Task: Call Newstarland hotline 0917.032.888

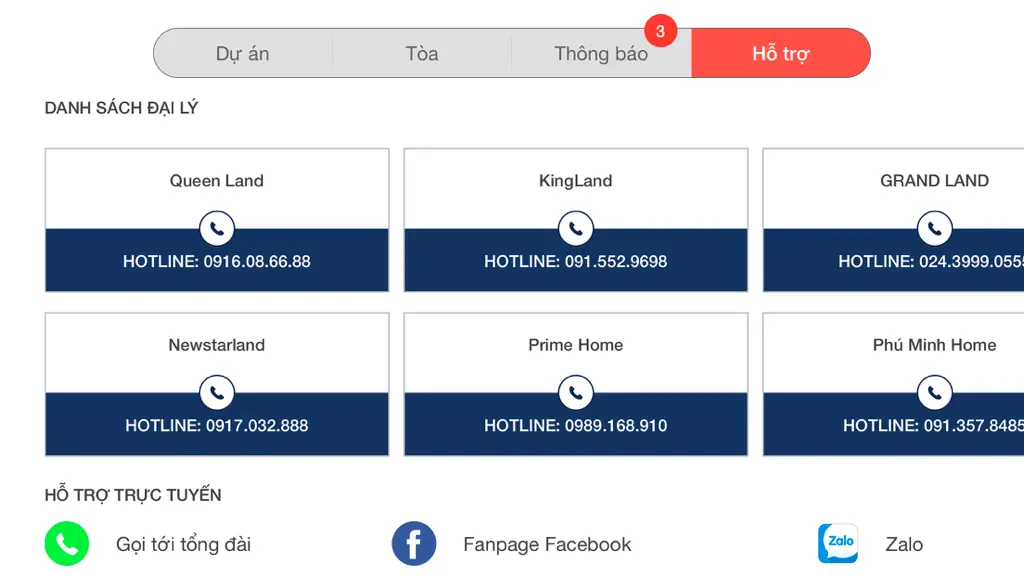Action: [x=217, y=426]
